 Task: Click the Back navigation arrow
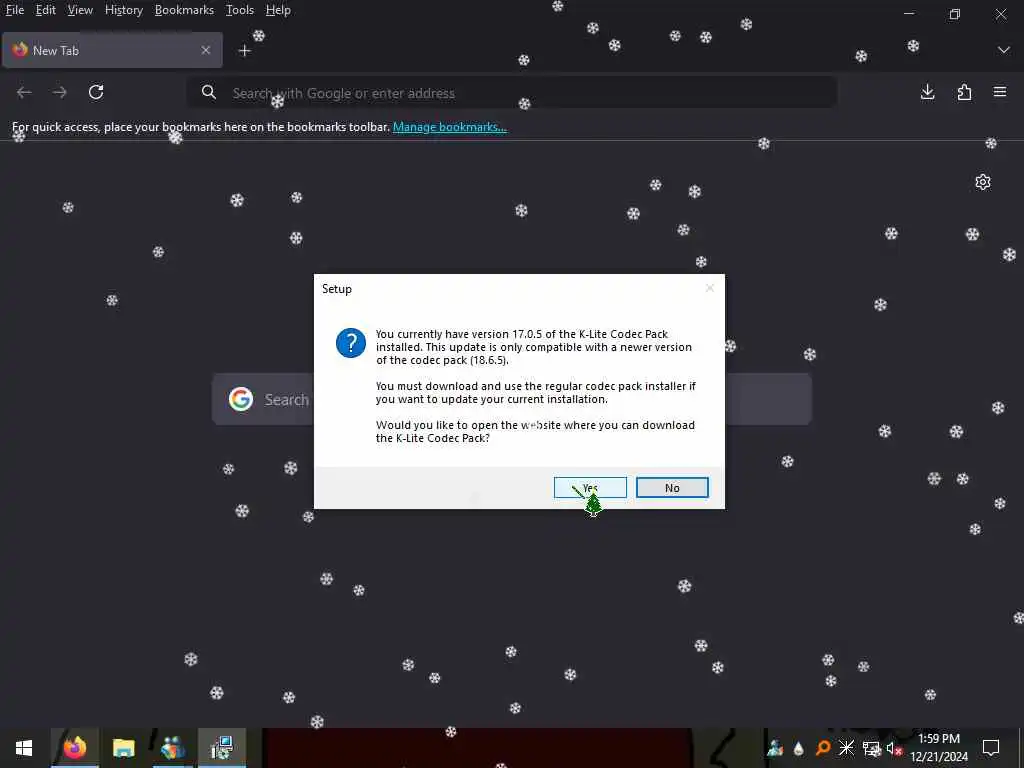pyautogui.click(x=24, y=92)
